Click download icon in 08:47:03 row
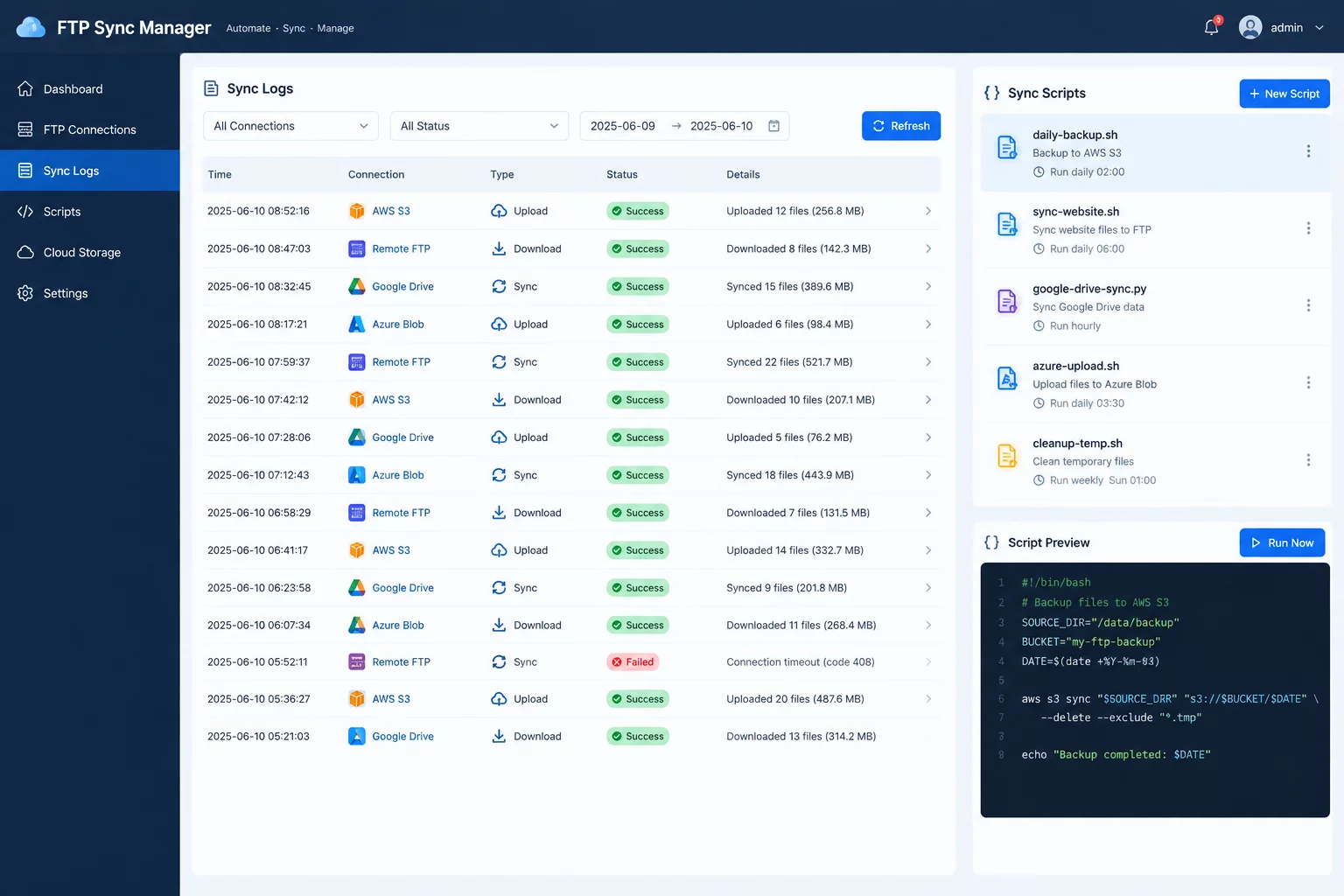The height and width of the screenshot is (896, 1344). tap(499, 248)
